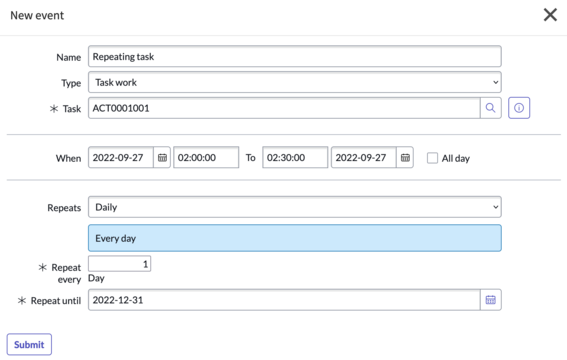Image resolution: width=567 pixels, height=360 pixels.
Task: Click the Name input field
Action: click(295, 56)
